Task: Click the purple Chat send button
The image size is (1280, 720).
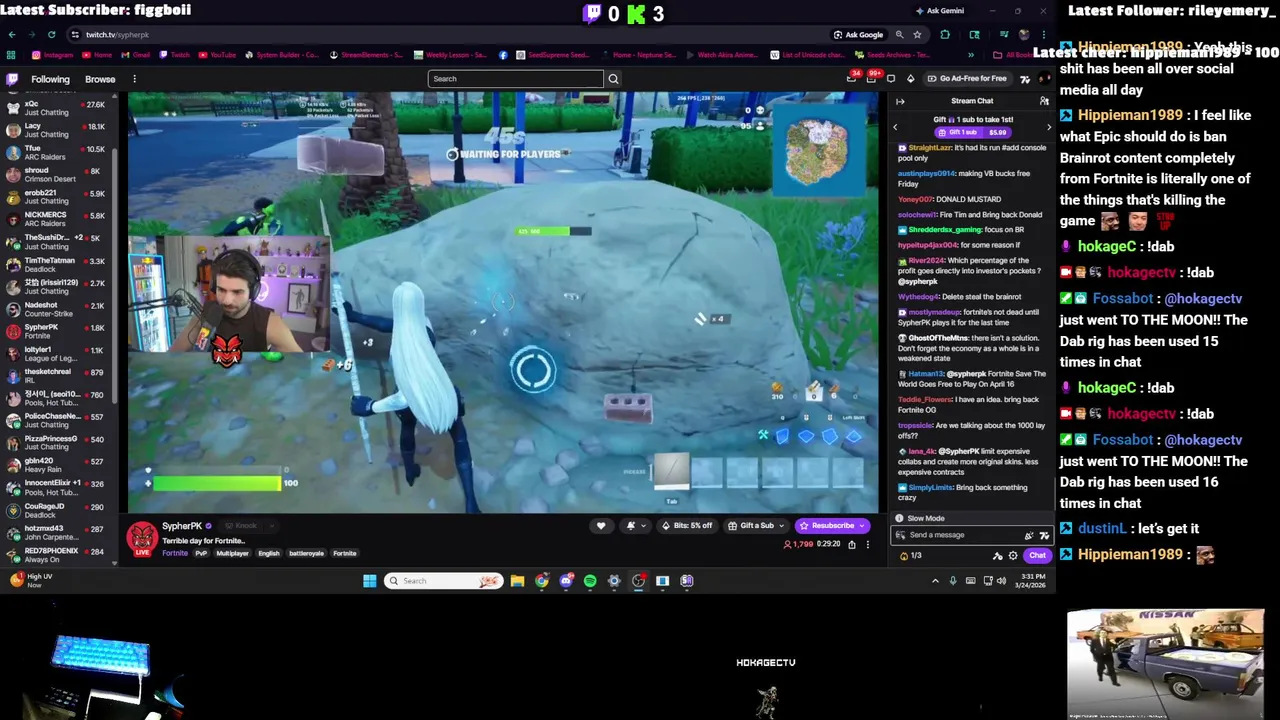Action: [1037, 556]
